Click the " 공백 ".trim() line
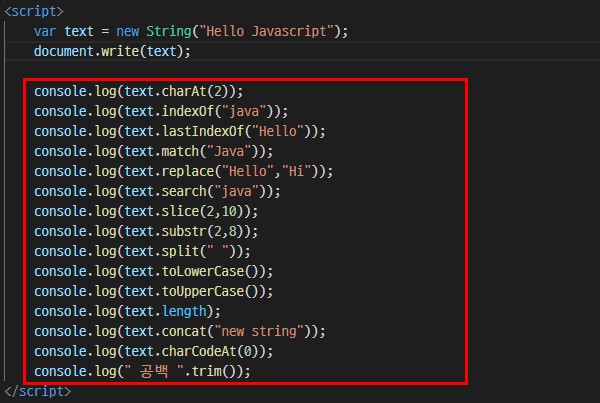 coord(142,371)
